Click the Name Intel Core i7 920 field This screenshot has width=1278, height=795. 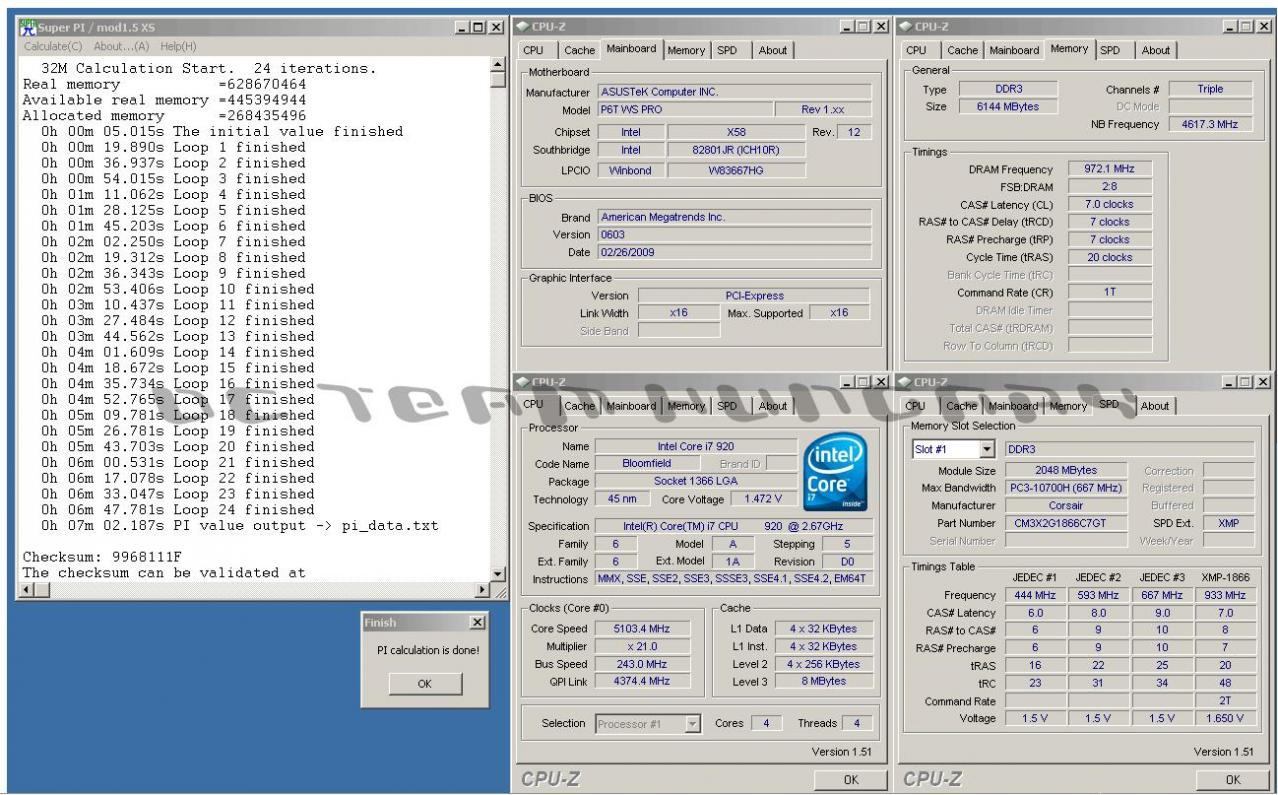click(695, 446)
